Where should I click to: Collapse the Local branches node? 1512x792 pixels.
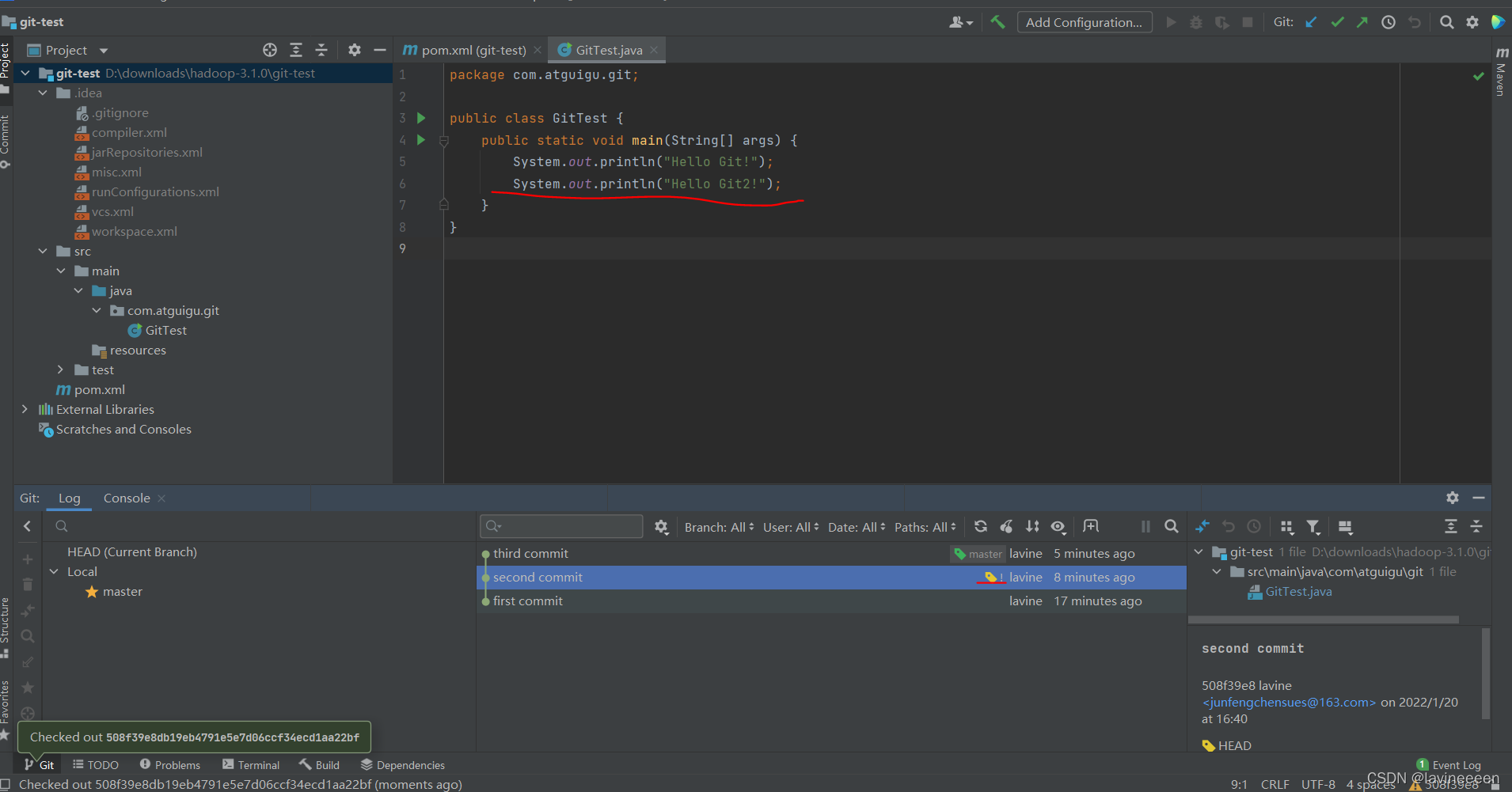tap(54, 571)
